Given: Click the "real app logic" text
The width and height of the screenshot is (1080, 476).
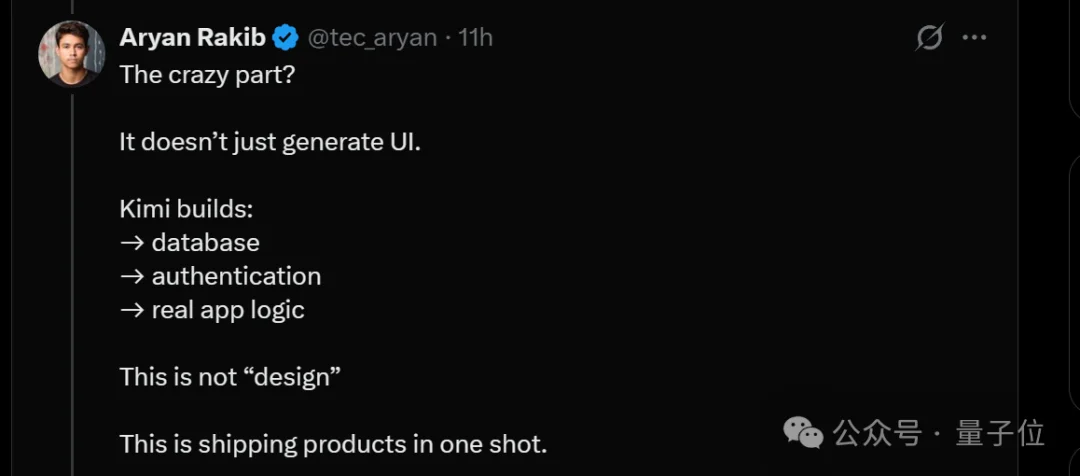Looking at the screenshot, I should [228, 310].
